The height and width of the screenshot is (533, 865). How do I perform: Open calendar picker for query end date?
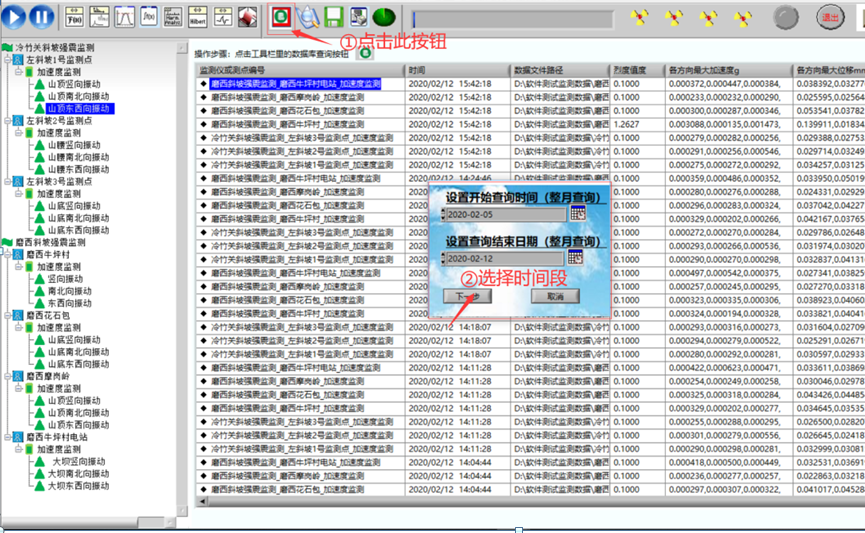[x=577, y=259]
